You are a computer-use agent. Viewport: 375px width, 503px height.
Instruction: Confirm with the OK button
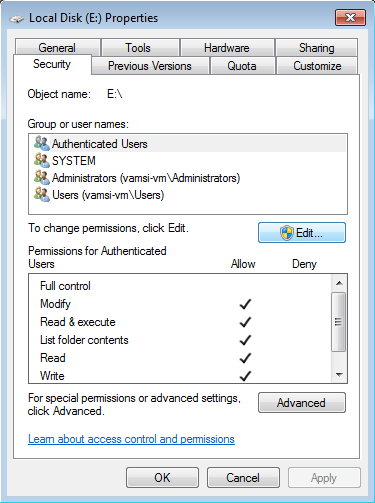162,478
